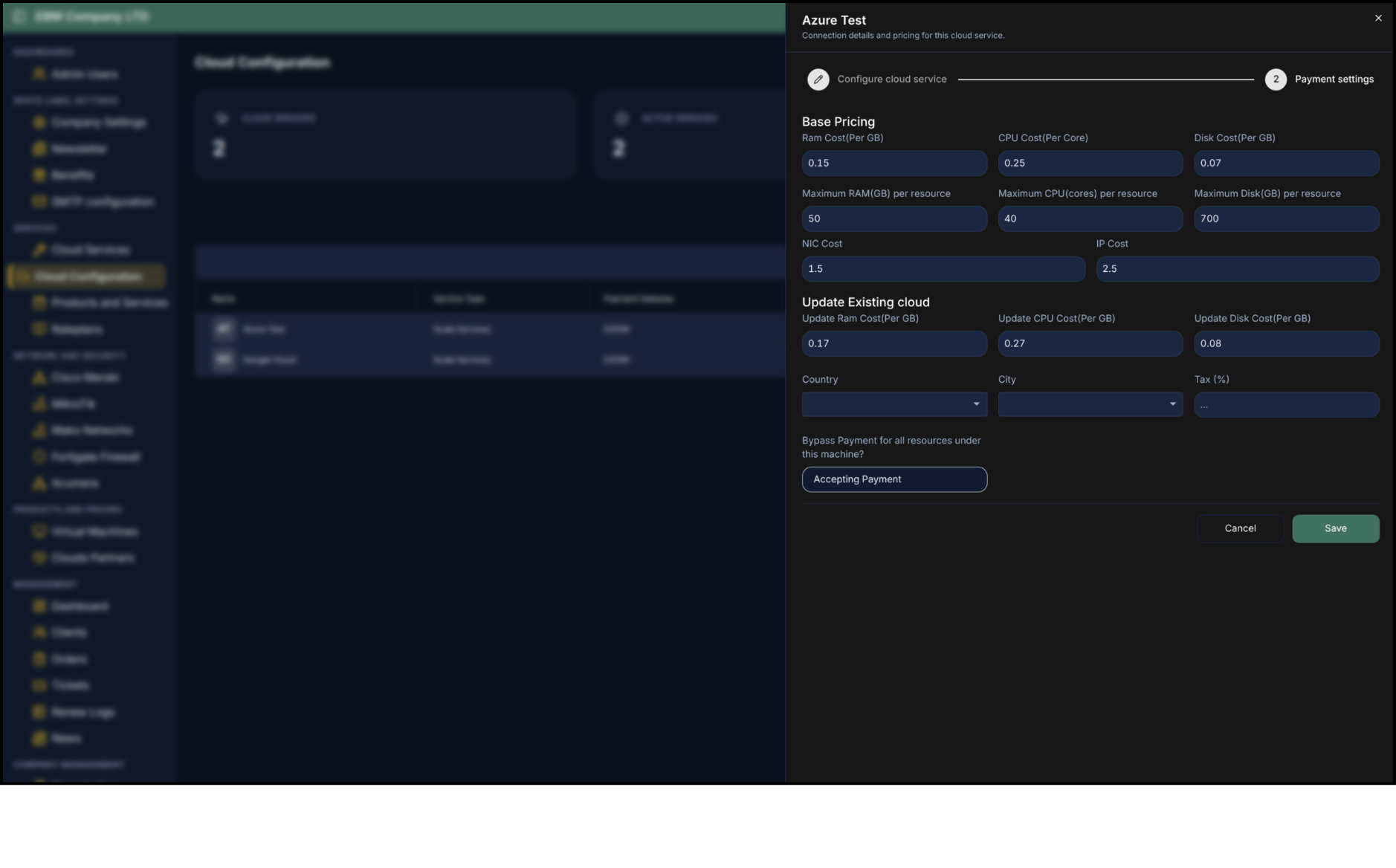
Task: Cancel the payment settings changes
Action: point(1240,529)
